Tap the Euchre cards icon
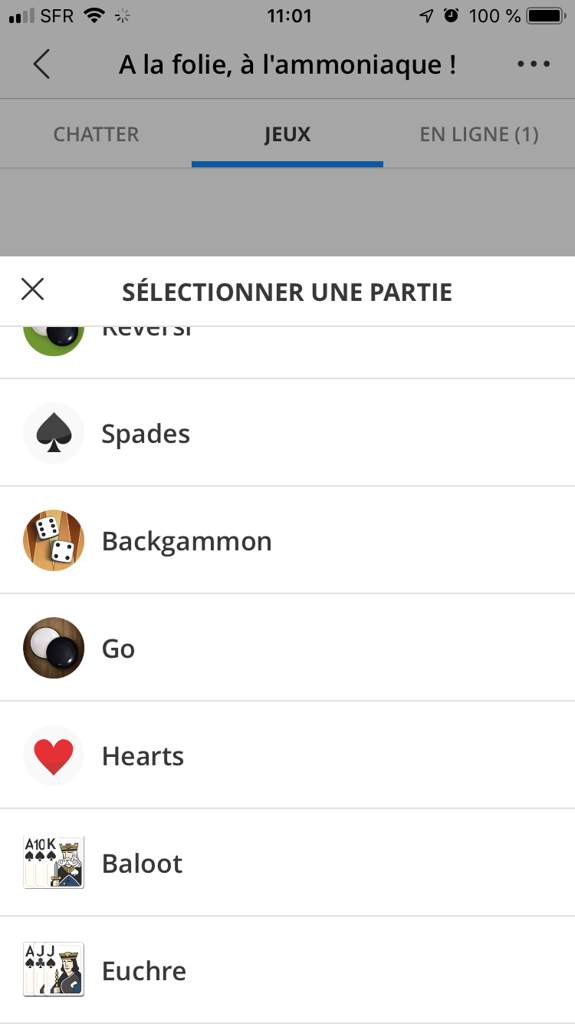The image size is (575, 1024). click(54, 970)
